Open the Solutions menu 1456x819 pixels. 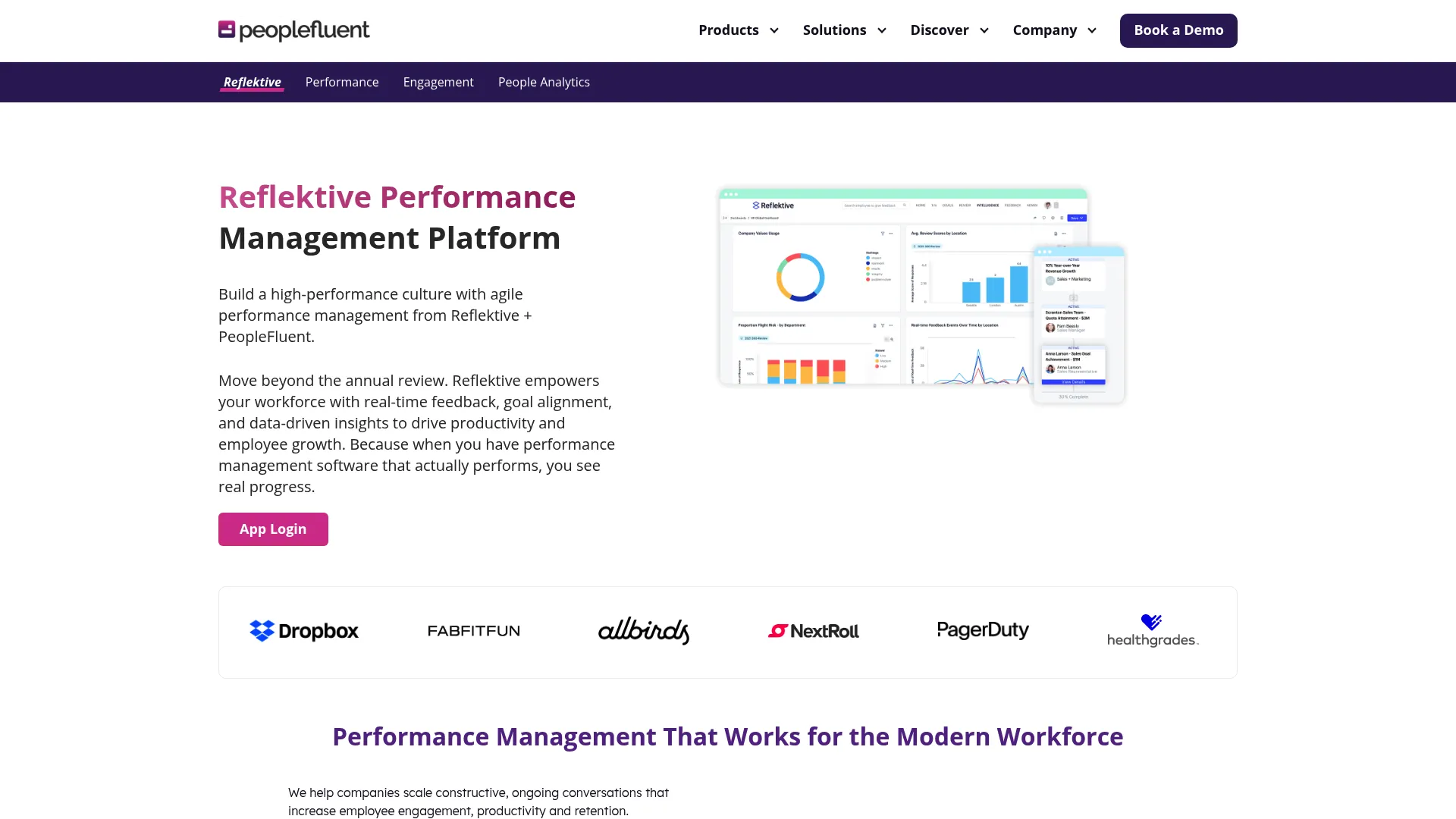tap(834, 30)
